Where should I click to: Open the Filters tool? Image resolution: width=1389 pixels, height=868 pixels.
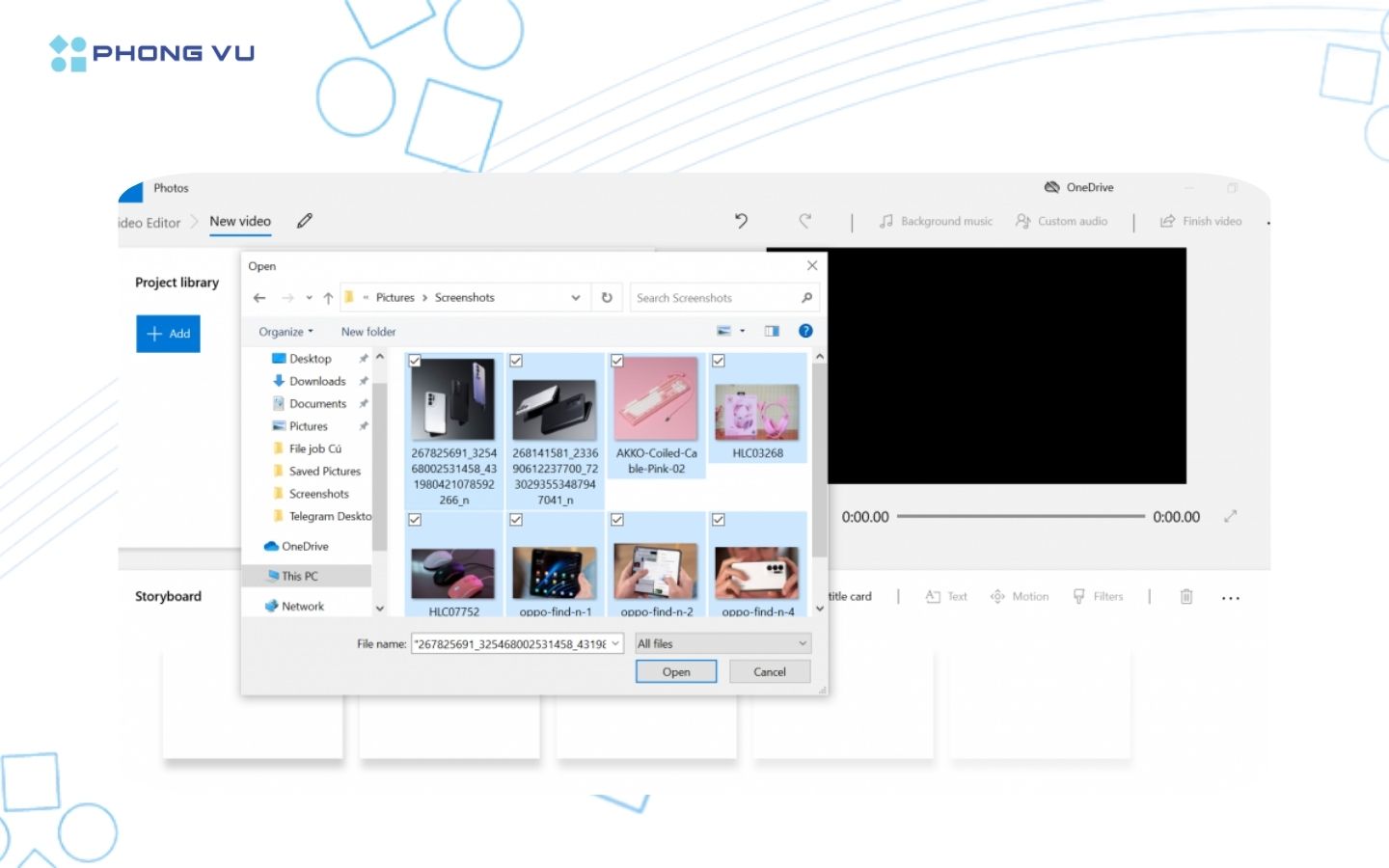pos(1098,596)
